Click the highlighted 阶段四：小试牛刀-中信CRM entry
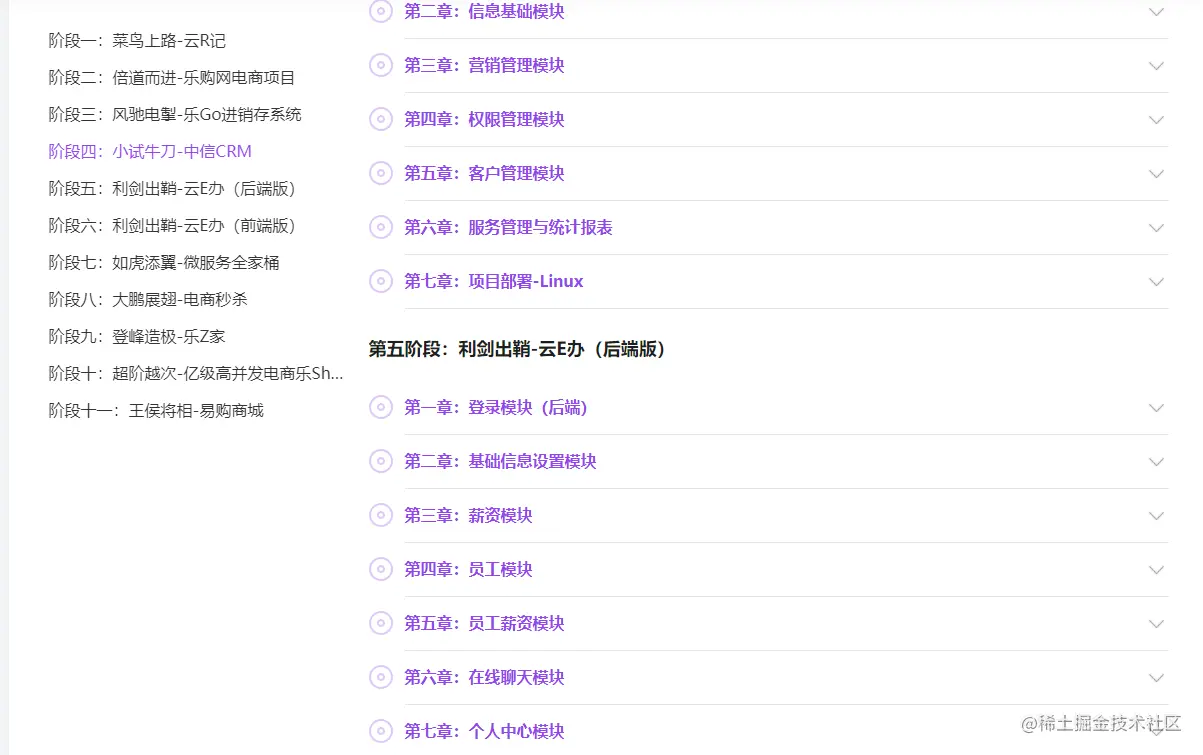The width and height of the screenshot is (1203, 755). 150,151
